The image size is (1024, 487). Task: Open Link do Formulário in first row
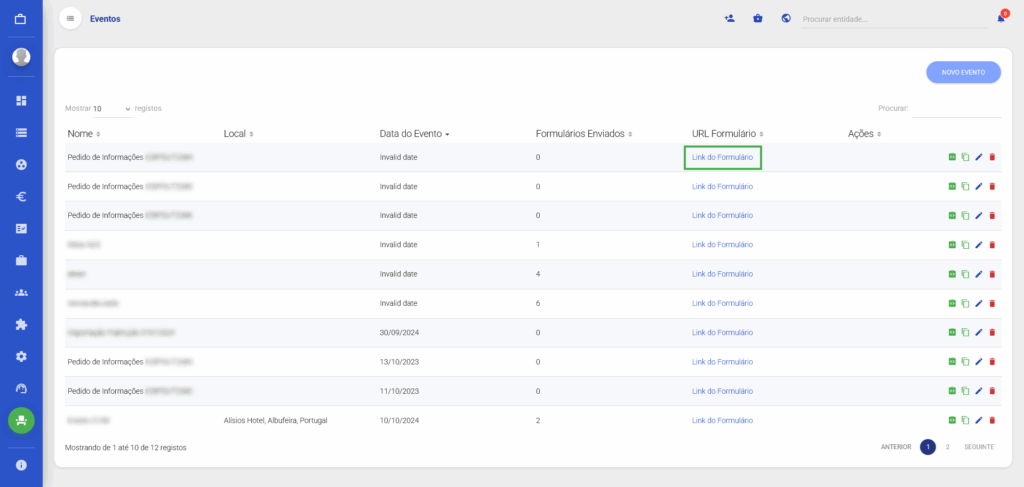point(722,157)
